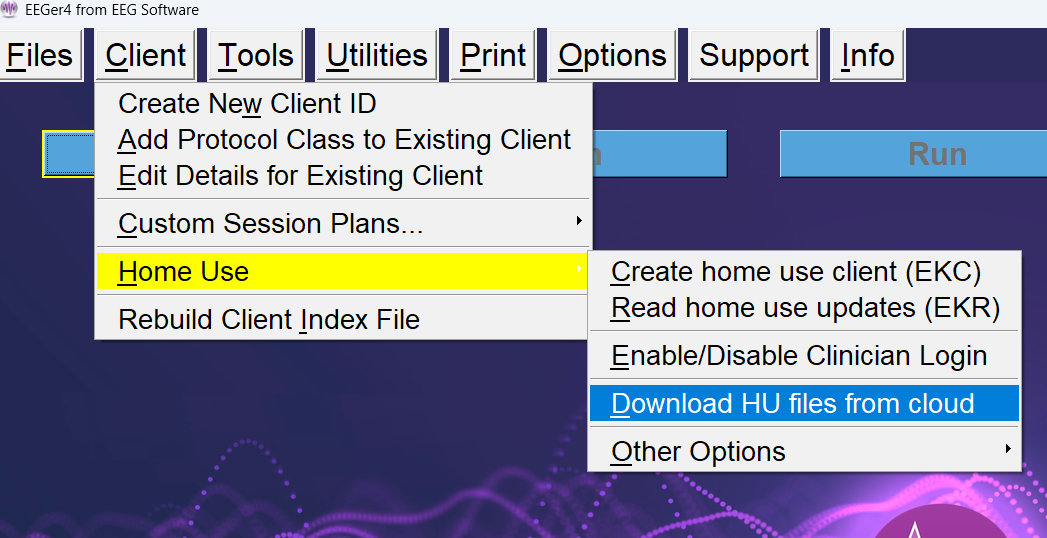Image resolution: width=1047 pixels, height=538 pixels.
Task: Select Read home use updates (EKR)
Action: pos(804,307)
